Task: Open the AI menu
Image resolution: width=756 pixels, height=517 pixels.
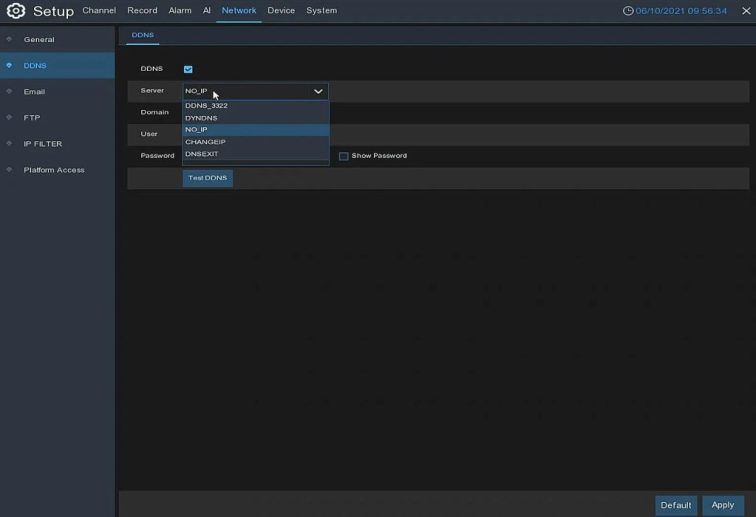Action: [x=206, y=11]
